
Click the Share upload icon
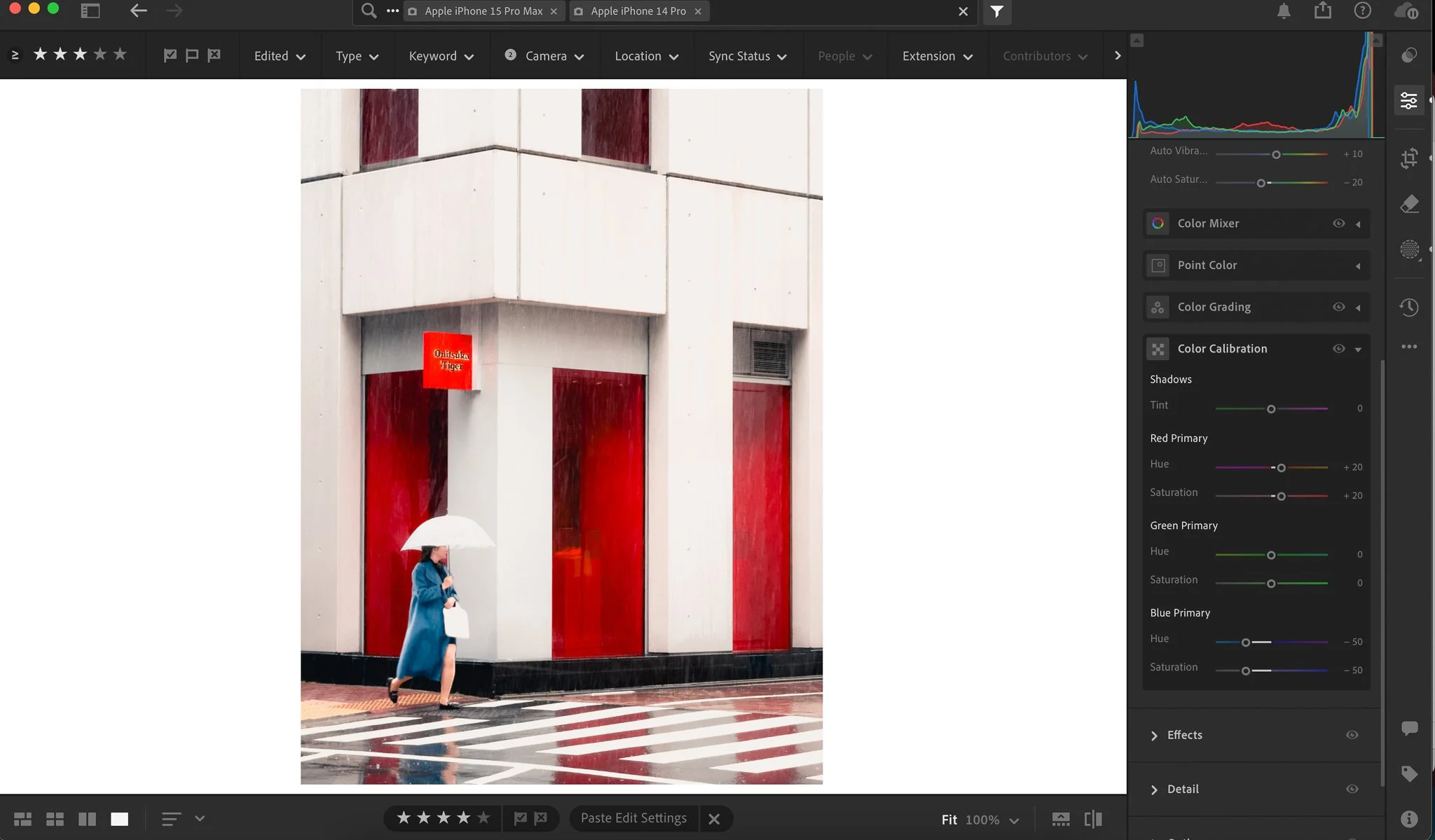[x=1322, y=11]
